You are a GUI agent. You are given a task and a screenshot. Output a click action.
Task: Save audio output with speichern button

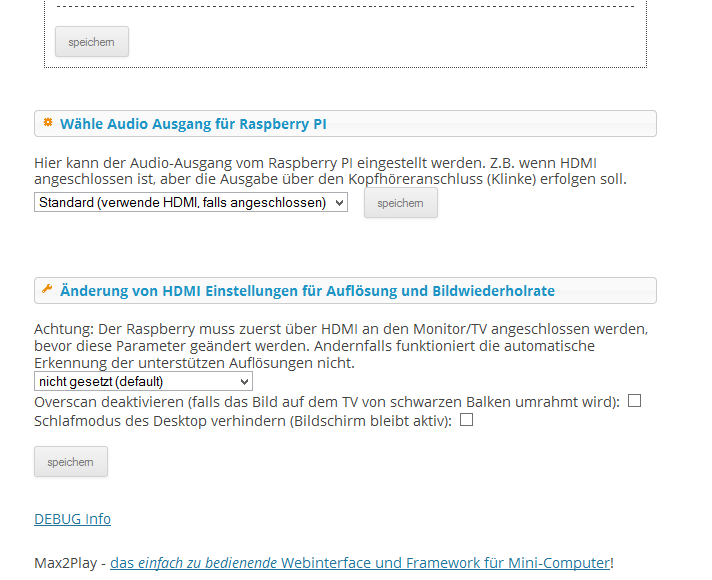400,203
